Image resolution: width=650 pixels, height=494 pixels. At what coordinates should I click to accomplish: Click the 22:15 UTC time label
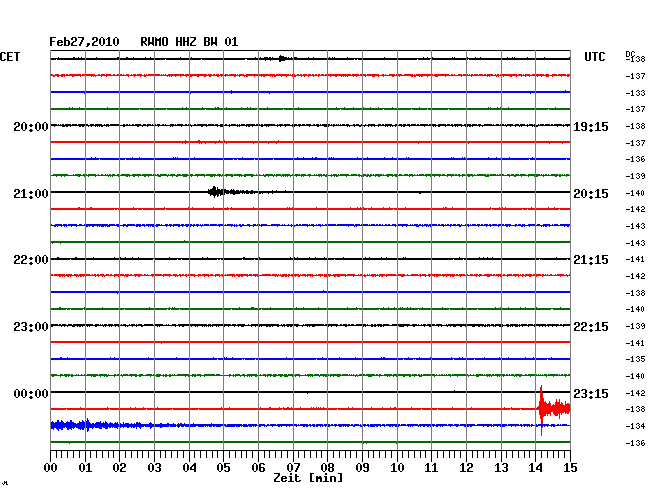pos(591,327)
